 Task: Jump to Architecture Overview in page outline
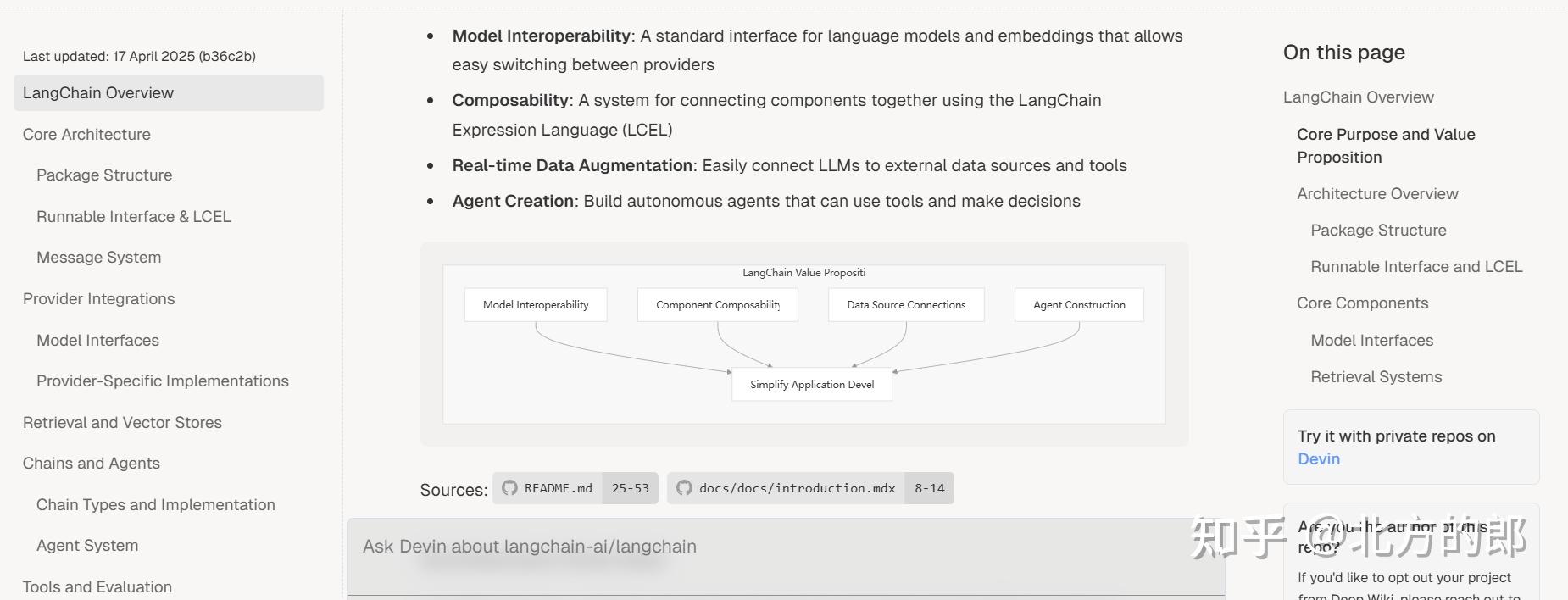point(1376,194)
